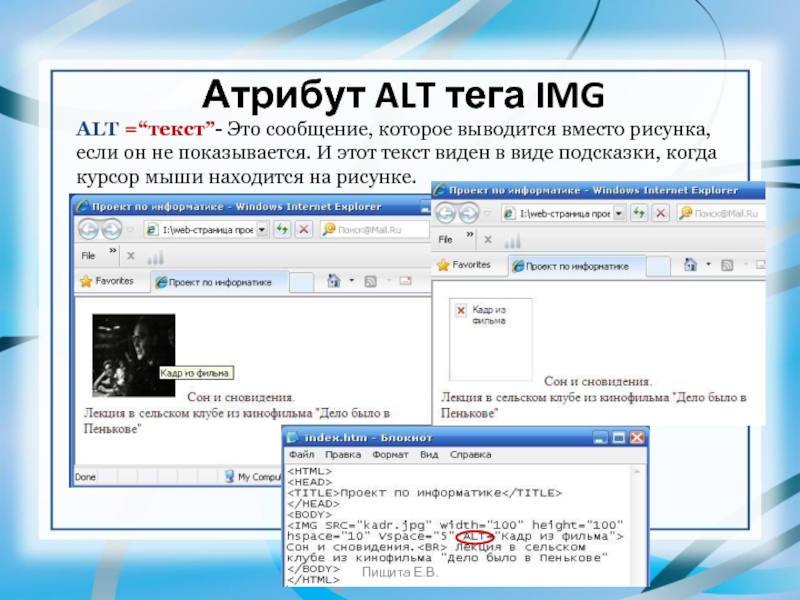Click Back arrow in left Internet Explorer window
This screenshot has height=600, width=800.
point(89,230)
